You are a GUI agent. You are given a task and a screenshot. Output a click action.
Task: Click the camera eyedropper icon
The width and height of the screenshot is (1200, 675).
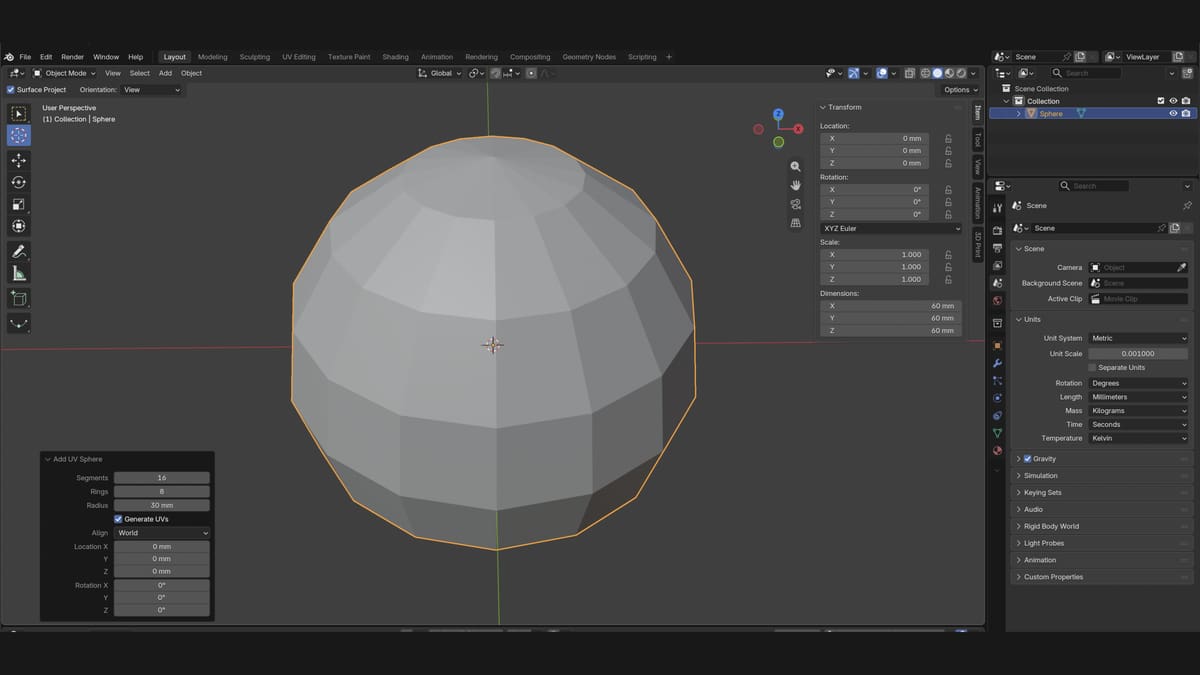(1182, 267)
